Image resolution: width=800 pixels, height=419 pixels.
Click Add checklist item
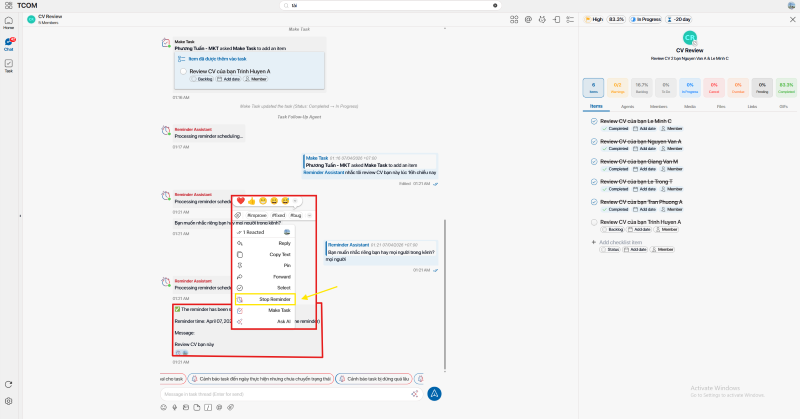[620, 242]
